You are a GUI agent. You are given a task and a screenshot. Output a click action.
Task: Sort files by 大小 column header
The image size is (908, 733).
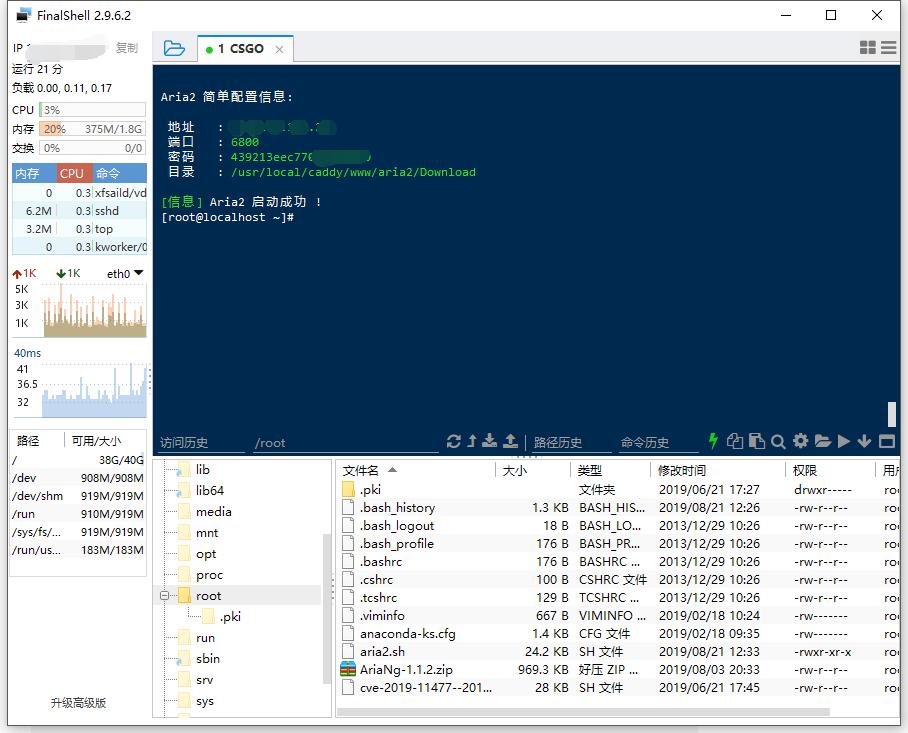[533, 470]
